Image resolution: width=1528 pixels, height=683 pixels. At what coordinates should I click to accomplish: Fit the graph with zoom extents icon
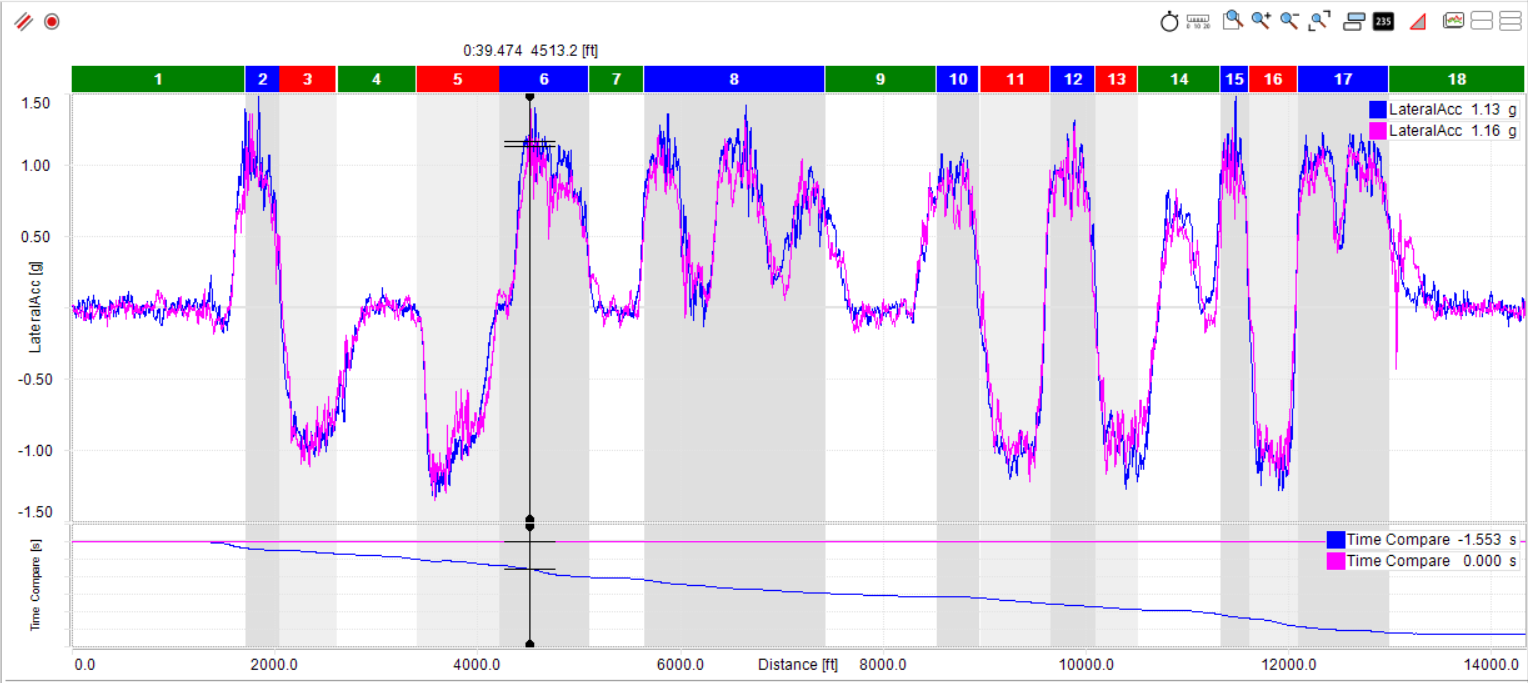[1320, 20]
